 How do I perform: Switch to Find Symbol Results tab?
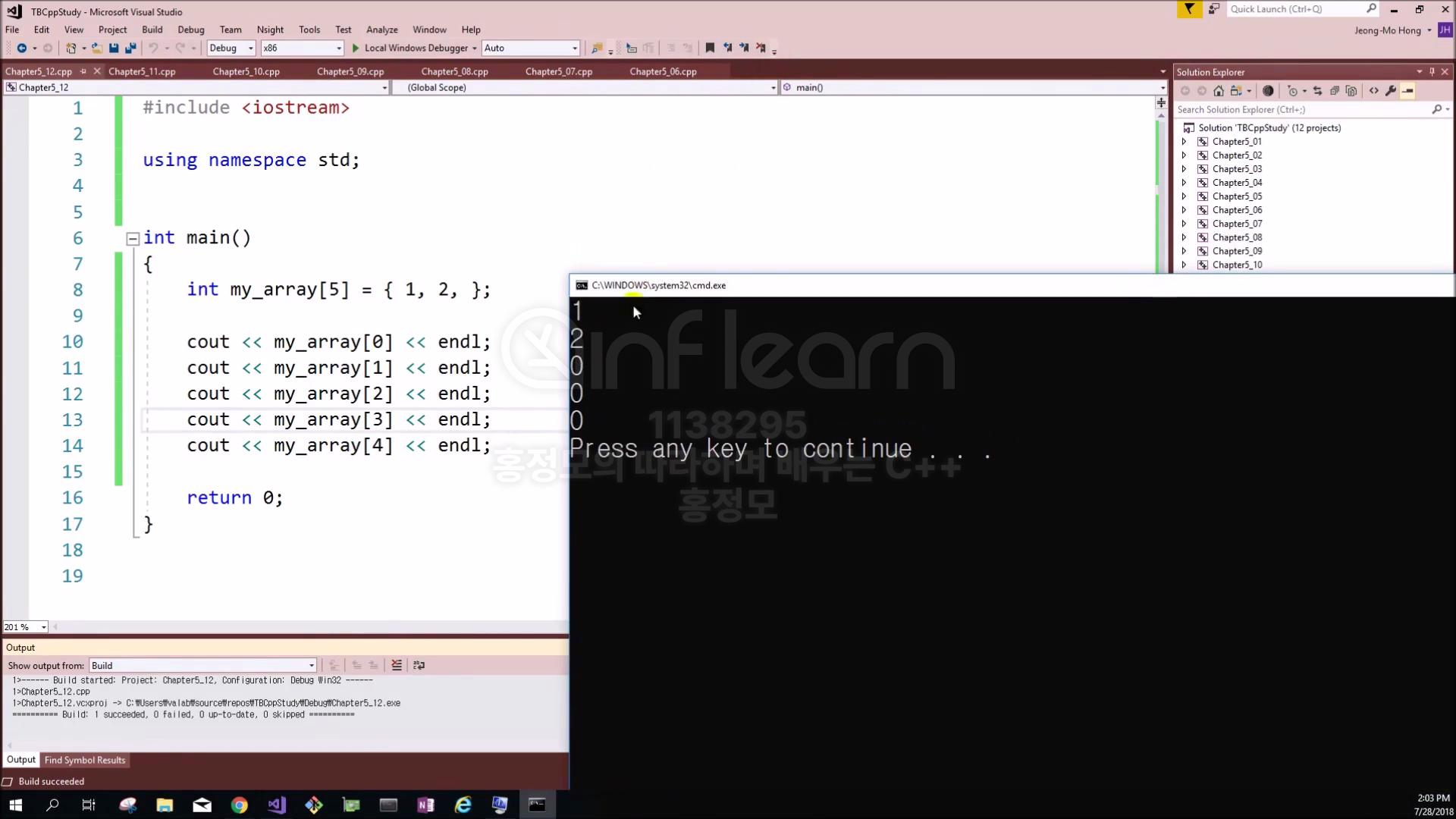84,760
